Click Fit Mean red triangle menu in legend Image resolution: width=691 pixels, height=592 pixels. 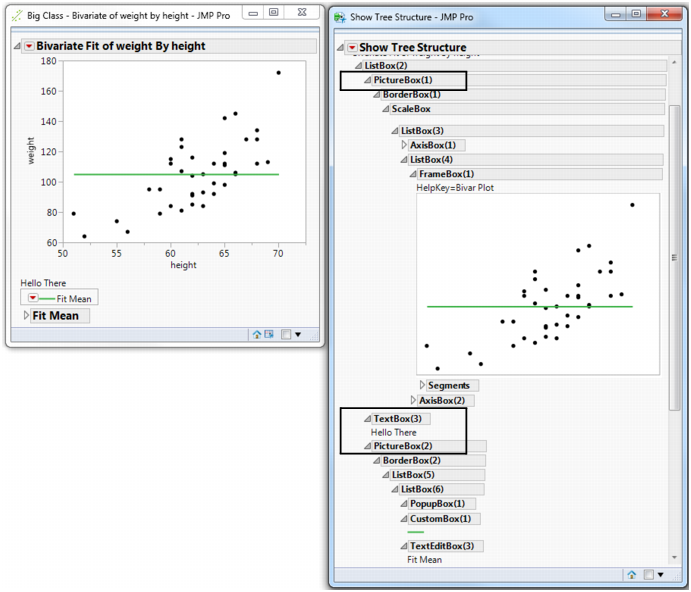tap(33, 298)
